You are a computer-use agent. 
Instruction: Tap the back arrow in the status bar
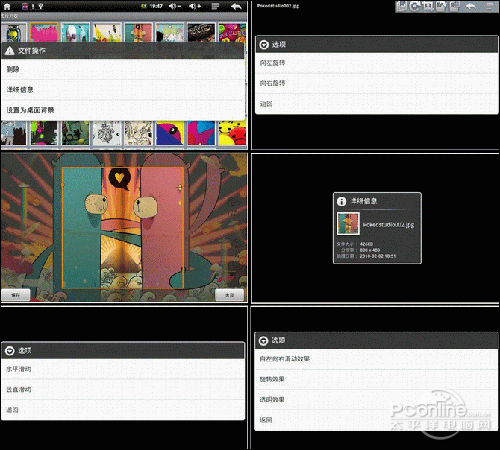click(236, 6)
